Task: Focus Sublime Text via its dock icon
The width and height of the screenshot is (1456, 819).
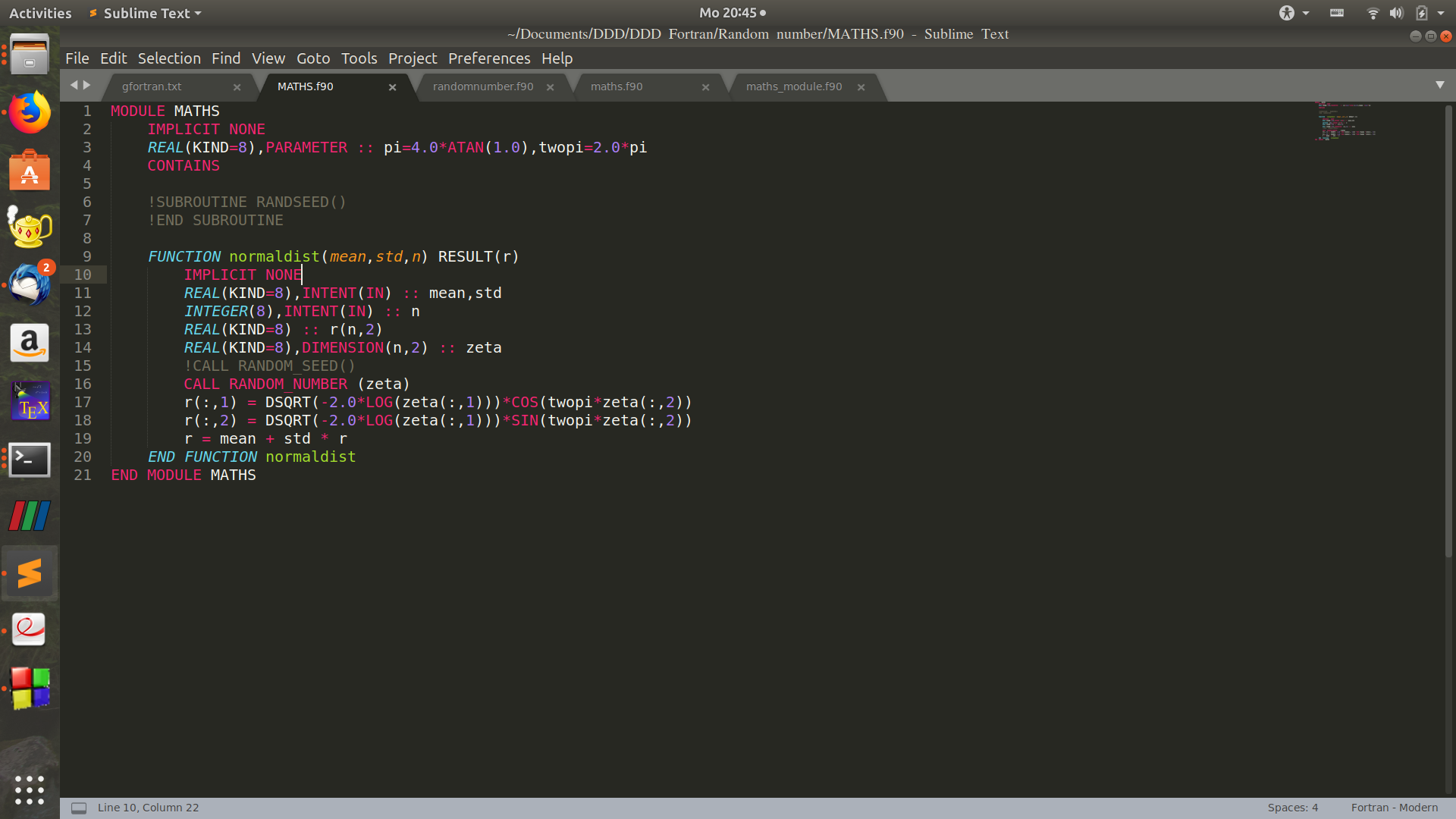Action: pyautogui.click(x=30, y=573)
